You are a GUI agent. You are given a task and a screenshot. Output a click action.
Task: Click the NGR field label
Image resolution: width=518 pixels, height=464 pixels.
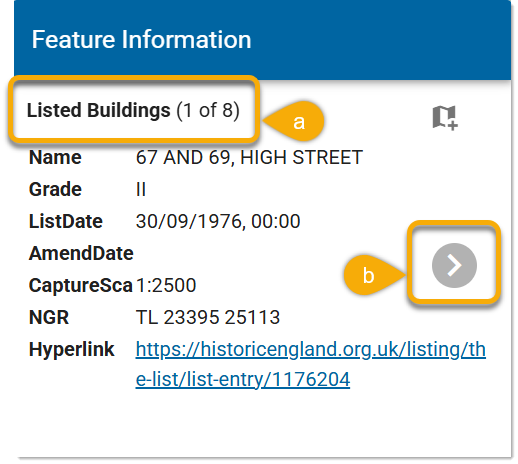click(49, 317)
